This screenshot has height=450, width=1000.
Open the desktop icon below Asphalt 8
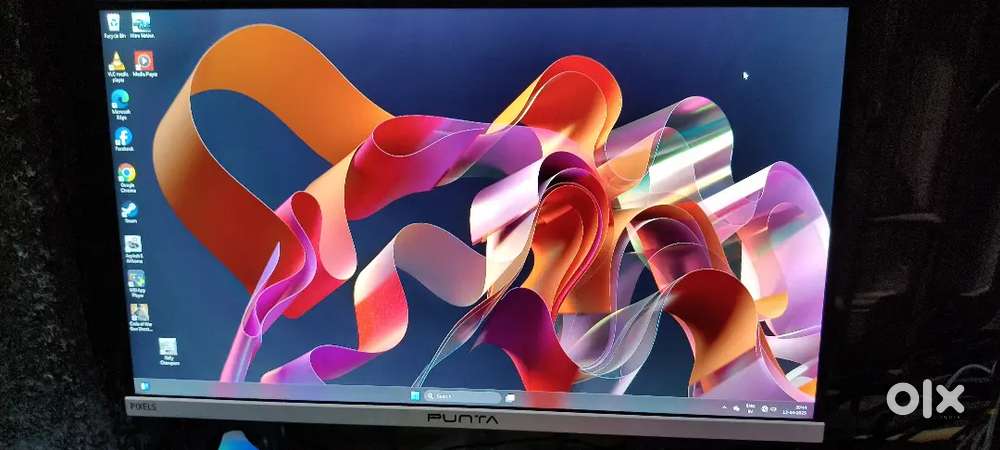pyautogui.click(x=136, y=280)
